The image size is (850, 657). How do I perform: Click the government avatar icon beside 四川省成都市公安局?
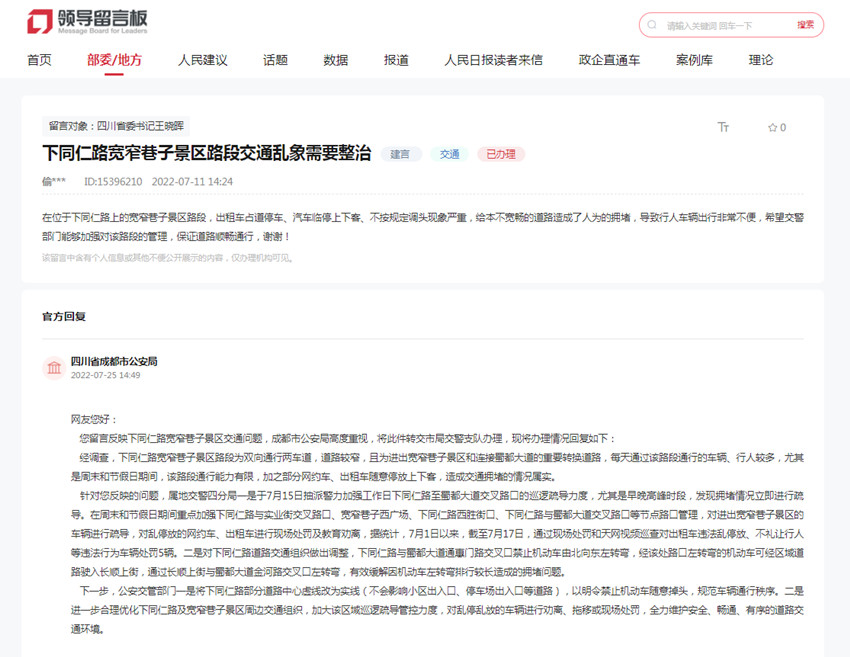click(54, 367)
